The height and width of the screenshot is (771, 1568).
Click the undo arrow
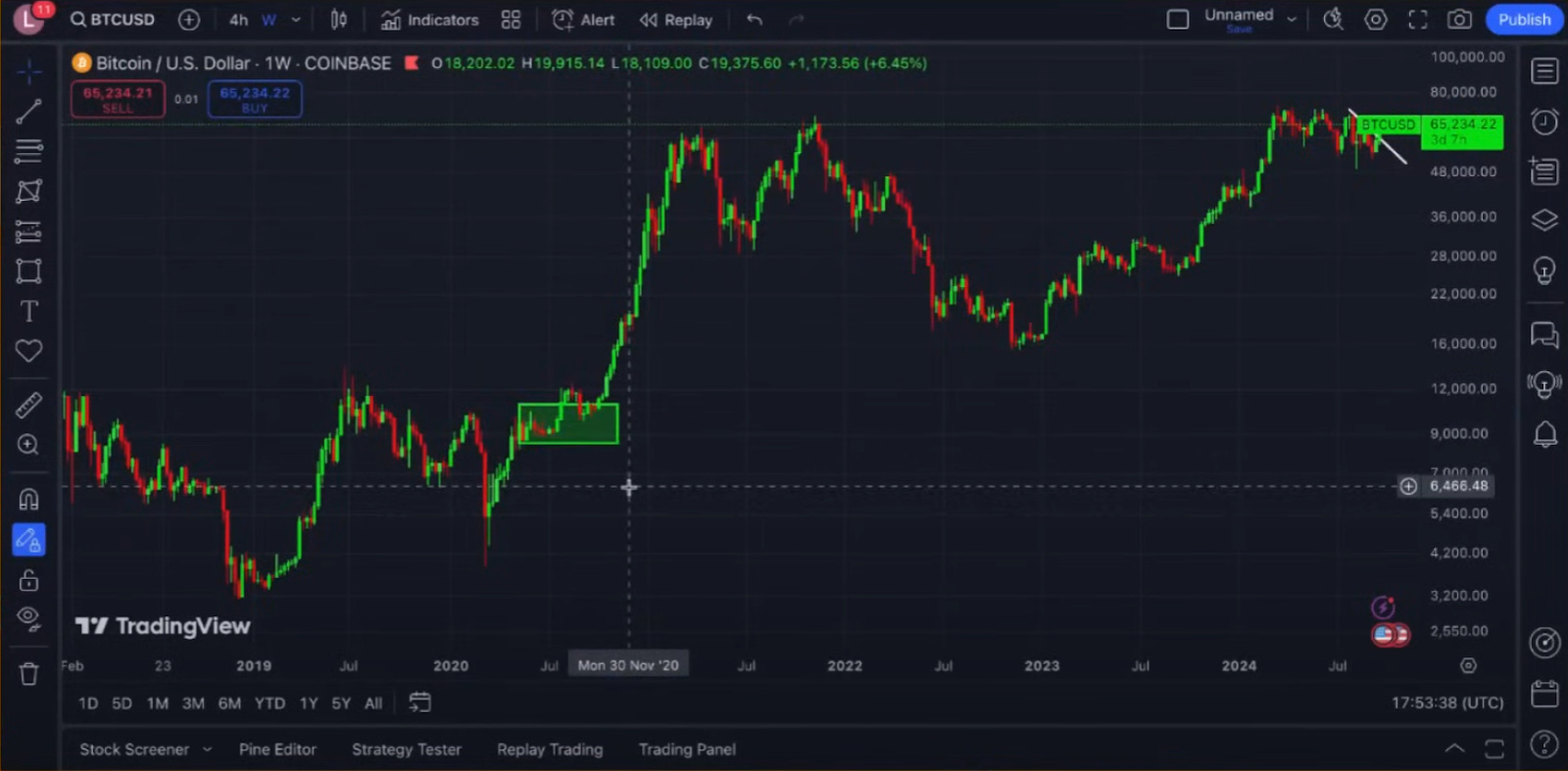[754, 20]
